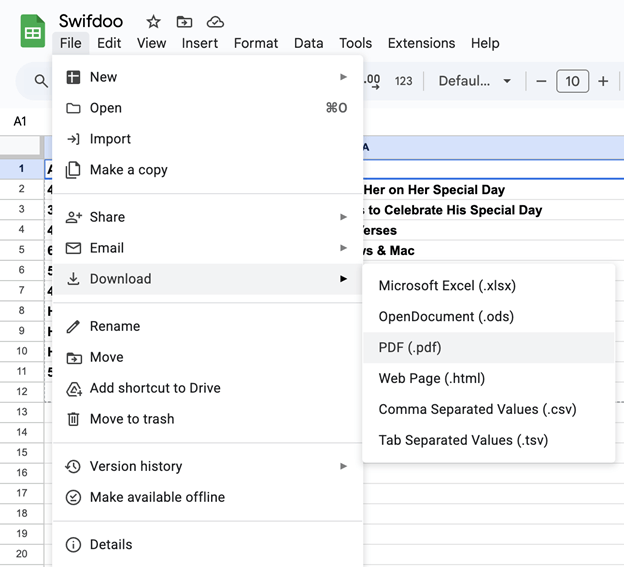
Task: Click the select-all corner box
Action: (x=21, y=147)
